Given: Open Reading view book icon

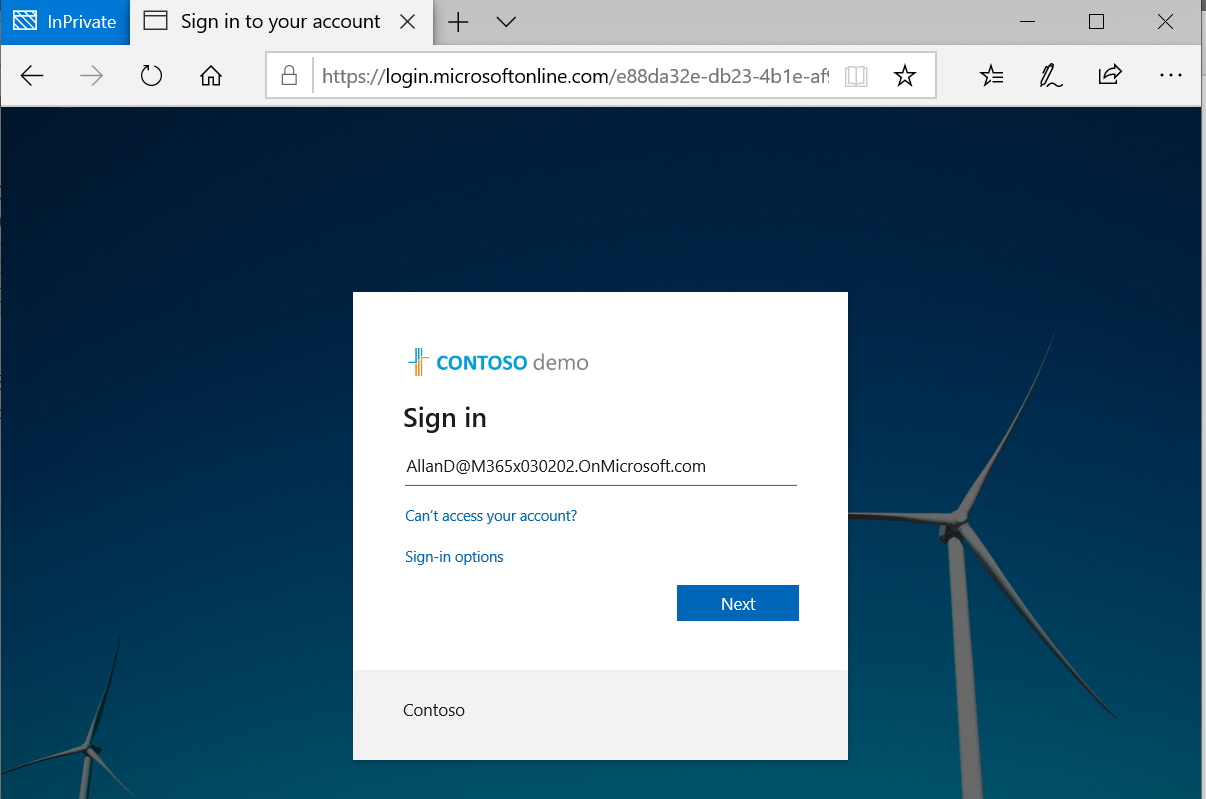Looking at the screenshot, I should point(856,76).
